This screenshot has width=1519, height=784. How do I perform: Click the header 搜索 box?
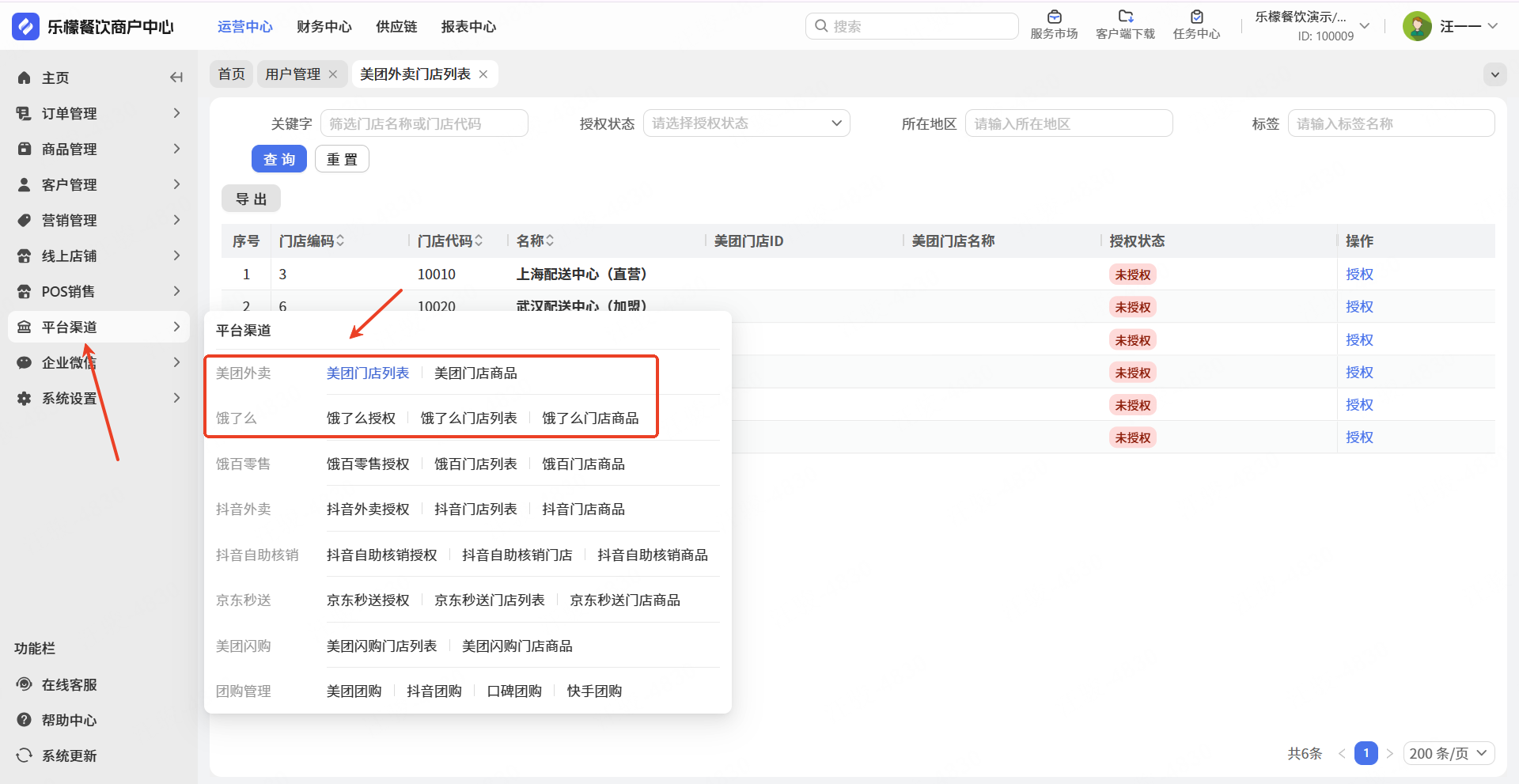point(912,26)
